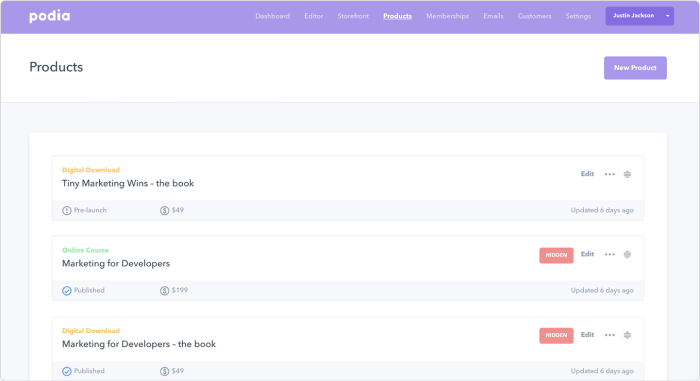Screen dimensions: 700x381
Task: Open Marketing for Developers course title
Action: click(x=116, y=264)
